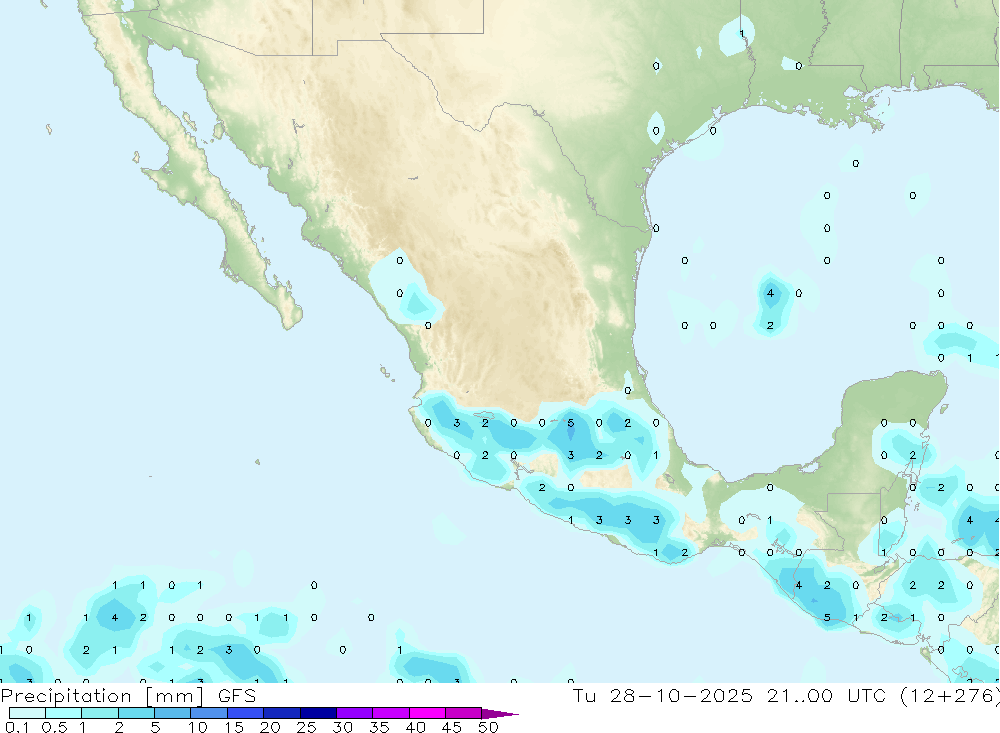The height and width of the screenshot is (733, 1000).
Task: Click the "50" legend label
Action: click(488, 727)
